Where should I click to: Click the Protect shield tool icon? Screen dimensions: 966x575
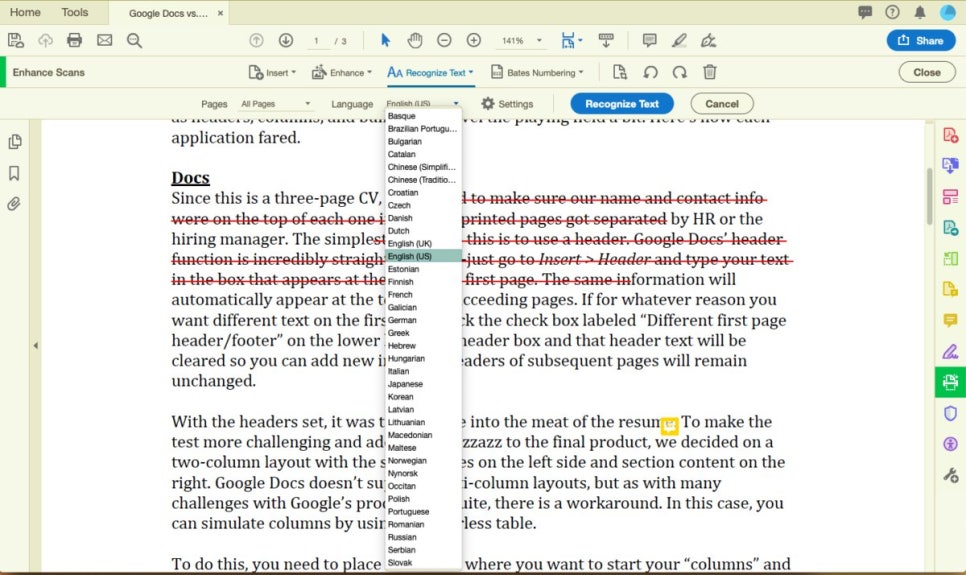950,413
